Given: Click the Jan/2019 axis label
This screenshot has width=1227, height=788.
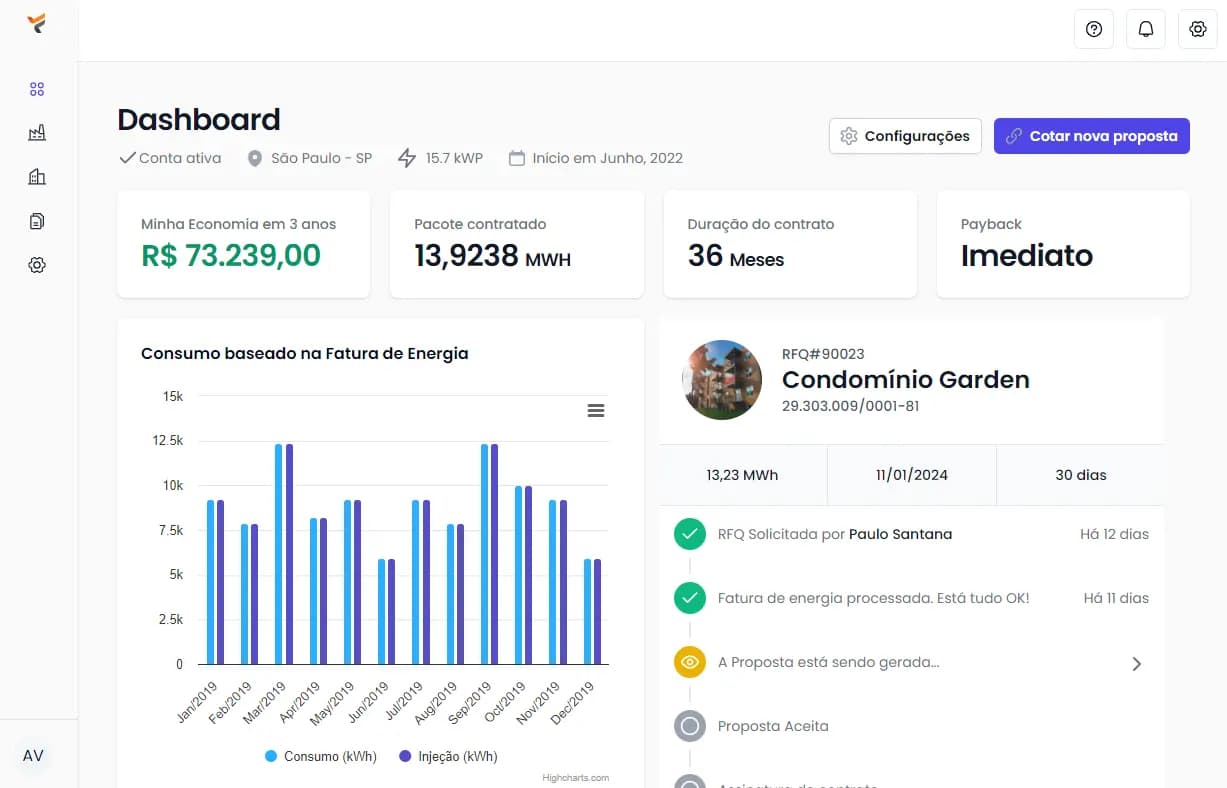Looking at the screenshot, I should [x=196, y=704].
